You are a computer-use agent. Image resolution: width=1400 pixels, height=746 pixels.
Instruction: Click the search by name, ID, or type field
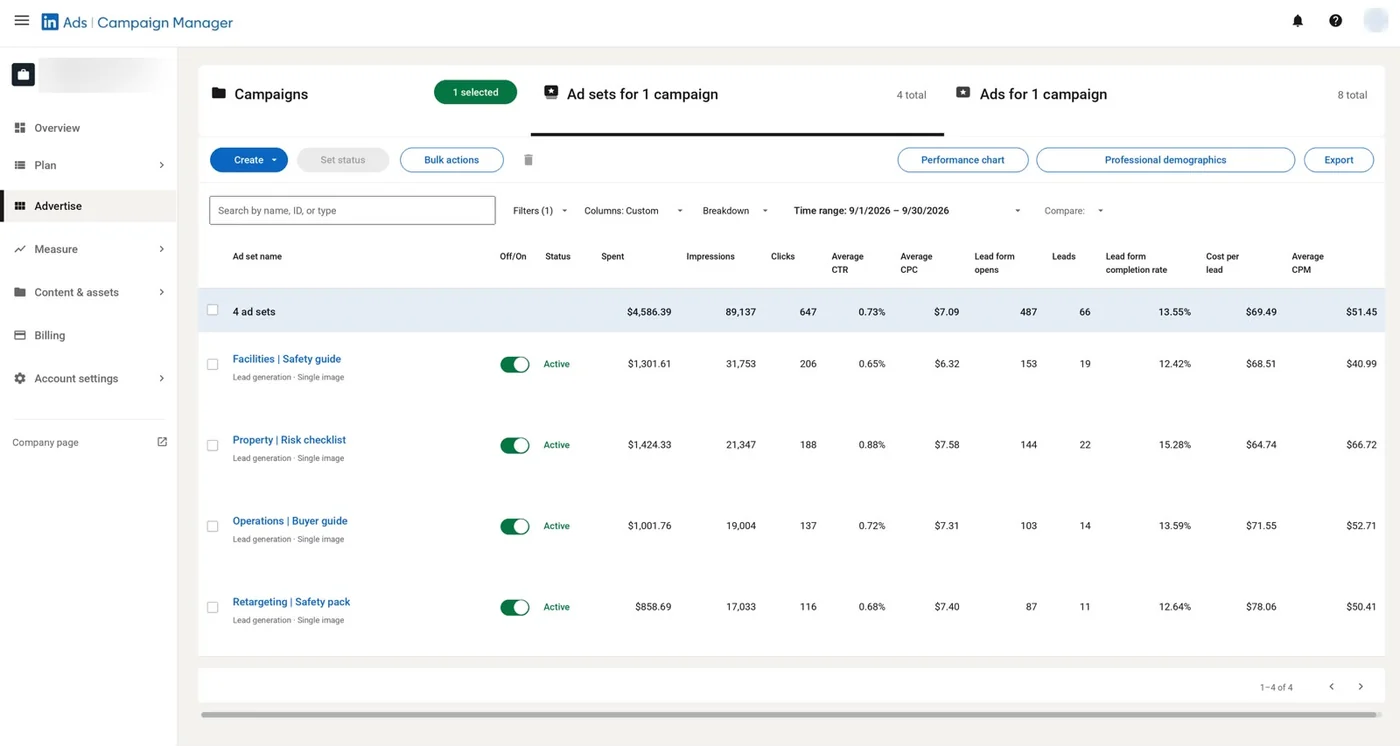[x=352, y=210]
